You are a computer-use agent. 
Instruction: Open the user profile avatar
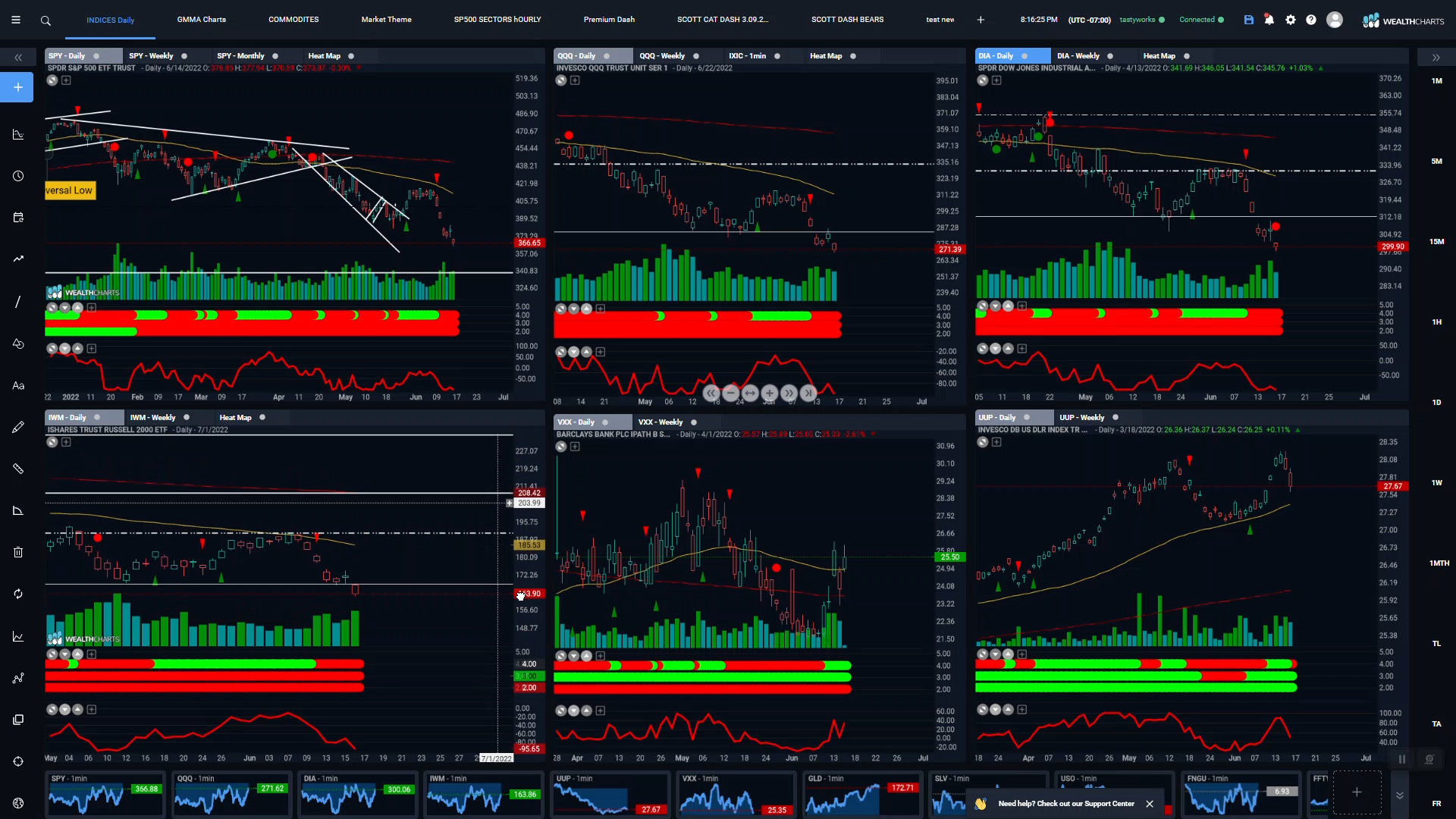pyautogui.click(x=1335, y=20)
